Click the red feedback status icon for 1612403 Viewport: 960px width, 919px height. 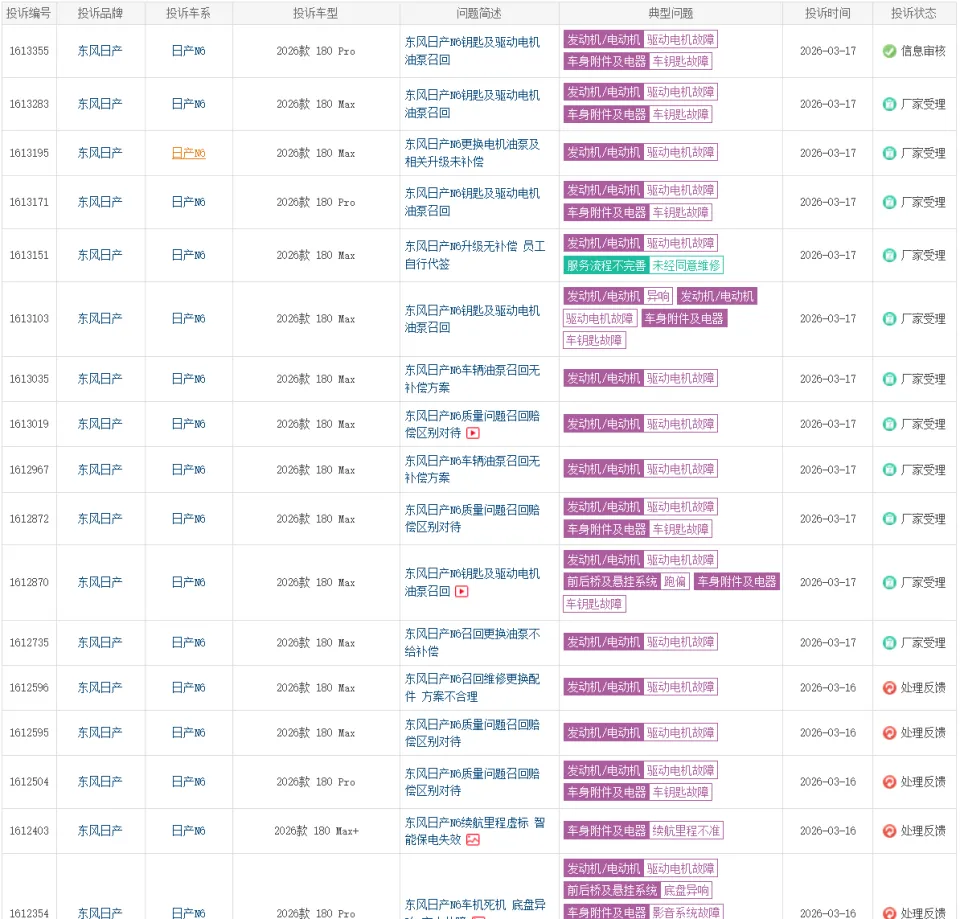(889, 831)
